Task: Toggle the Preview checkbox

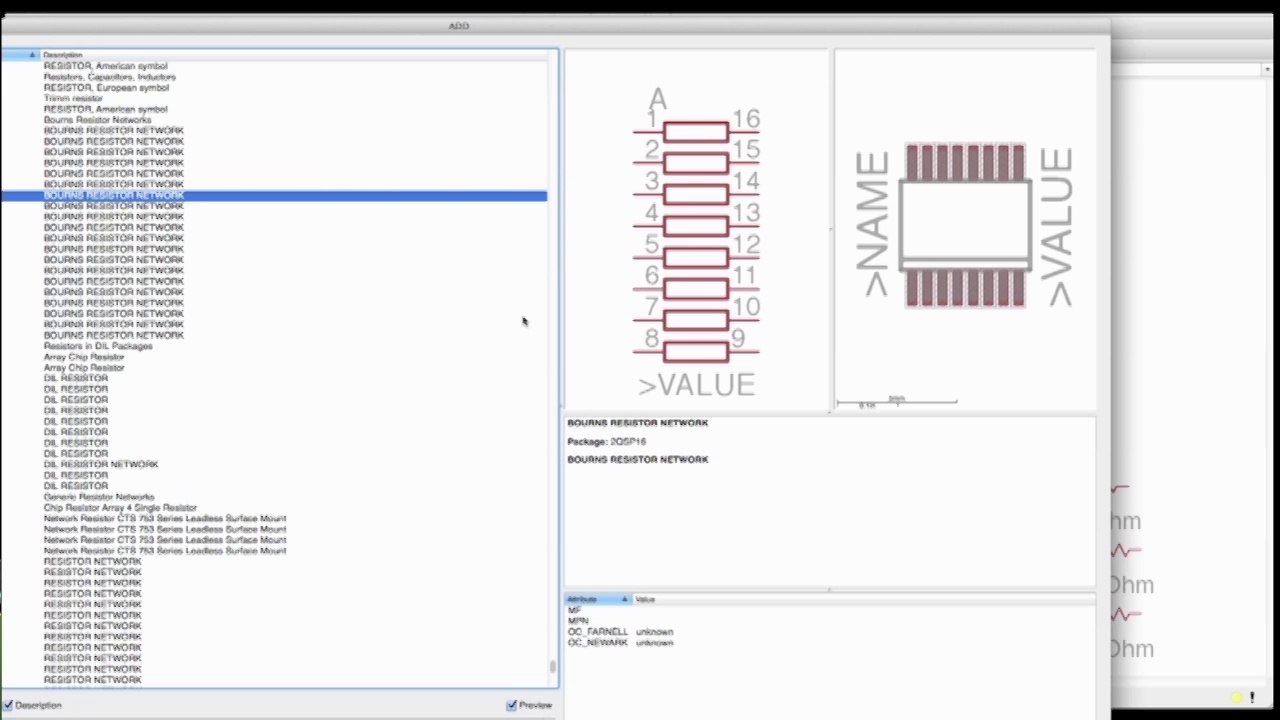Action: point(512,705)
